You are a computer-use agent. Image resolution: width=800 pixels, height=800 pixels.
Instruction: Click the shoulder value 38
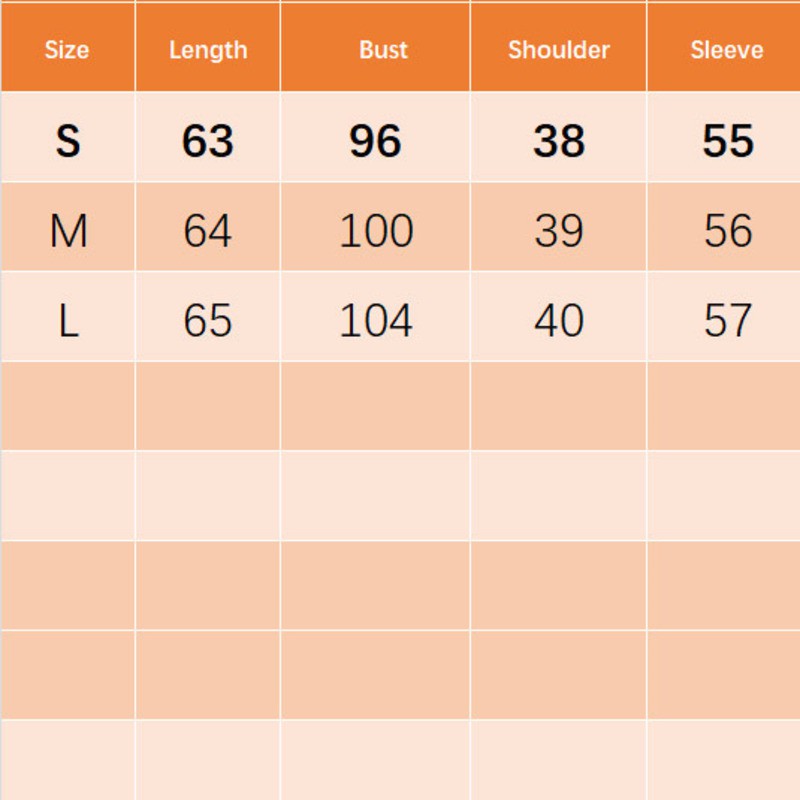[559, 141]
